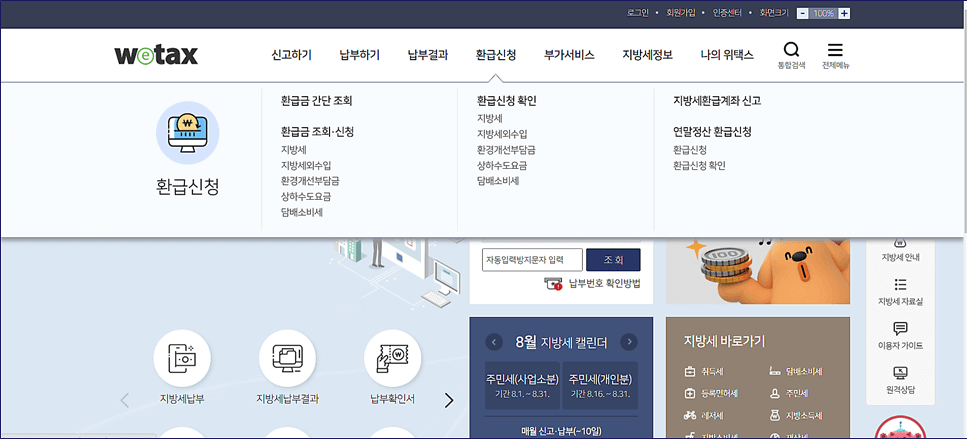Click the 등록면허세 shortcut icon
The width and height of the screenshot is (967, 439).
[x=689, y=393]
